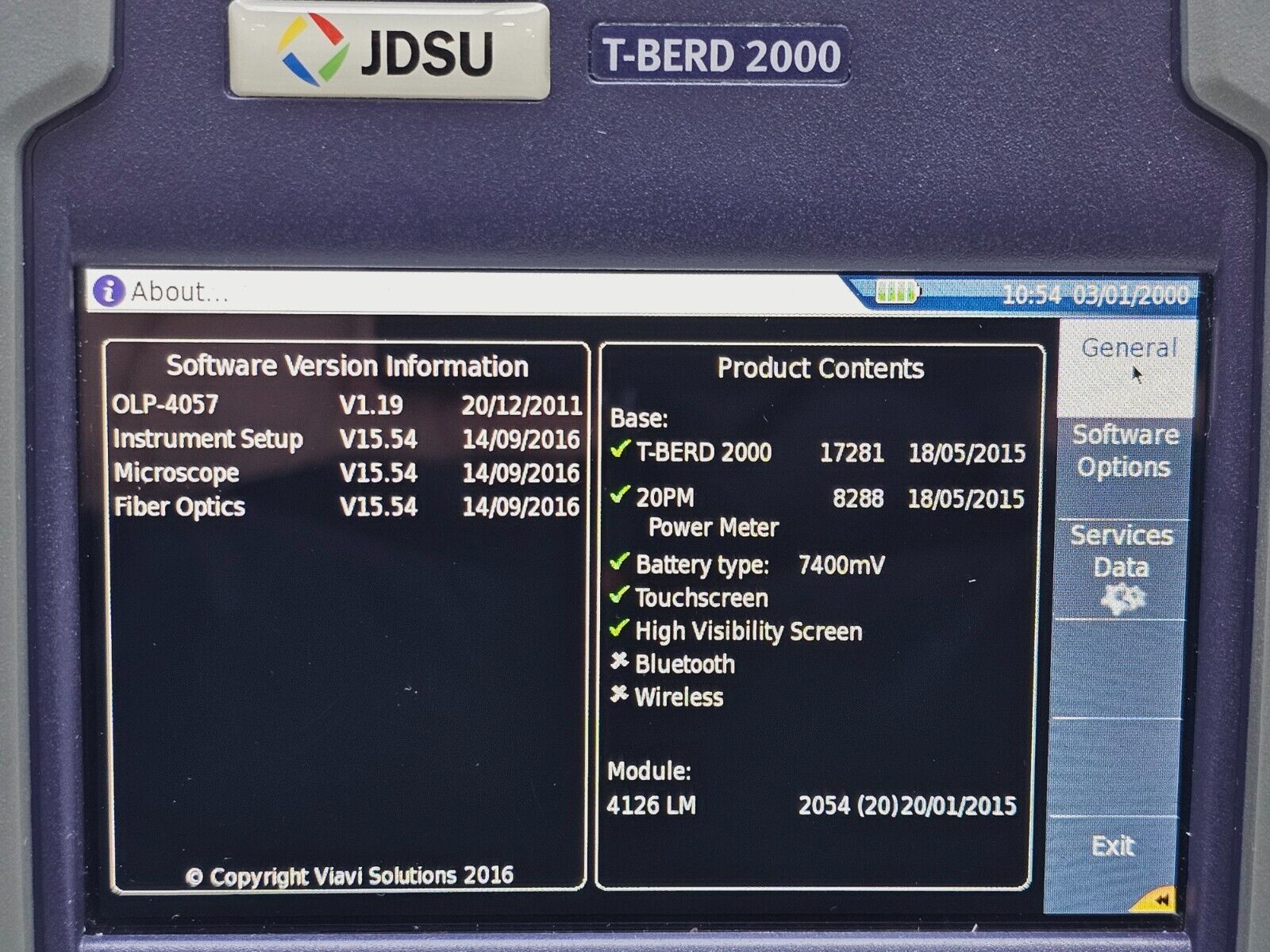Click the Instrument Setup row label

[x=208, y=439]
